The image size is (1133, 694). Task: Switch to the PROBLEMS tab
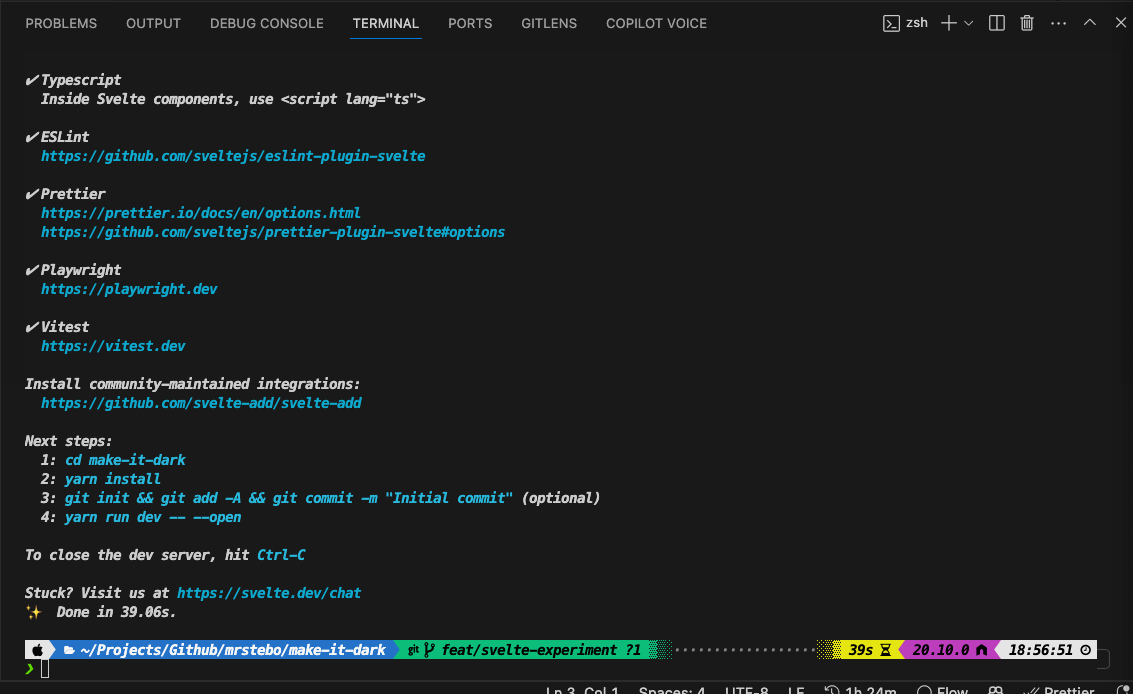click(x=61, y=23)
